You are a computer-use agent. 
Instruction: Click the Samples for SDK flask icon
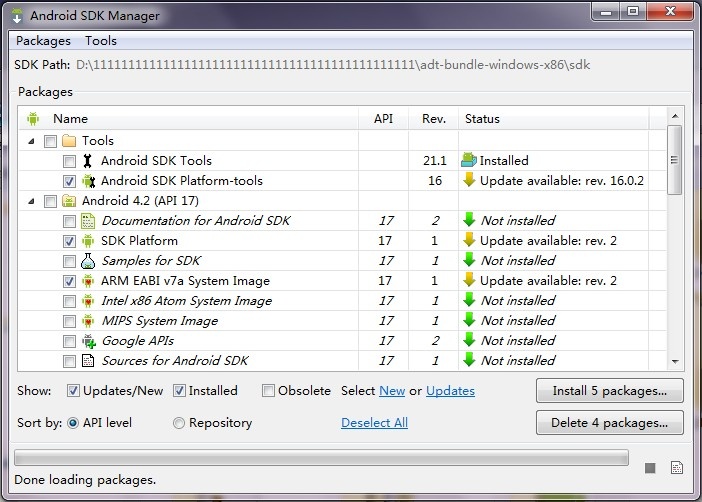(x=88, y=261)
